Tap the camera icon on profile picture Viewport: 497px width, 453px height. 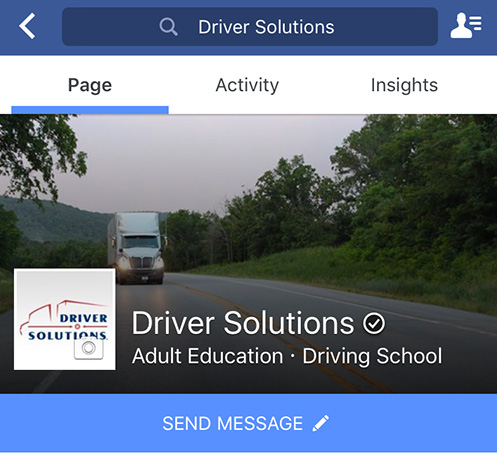(x=89, y=348)
